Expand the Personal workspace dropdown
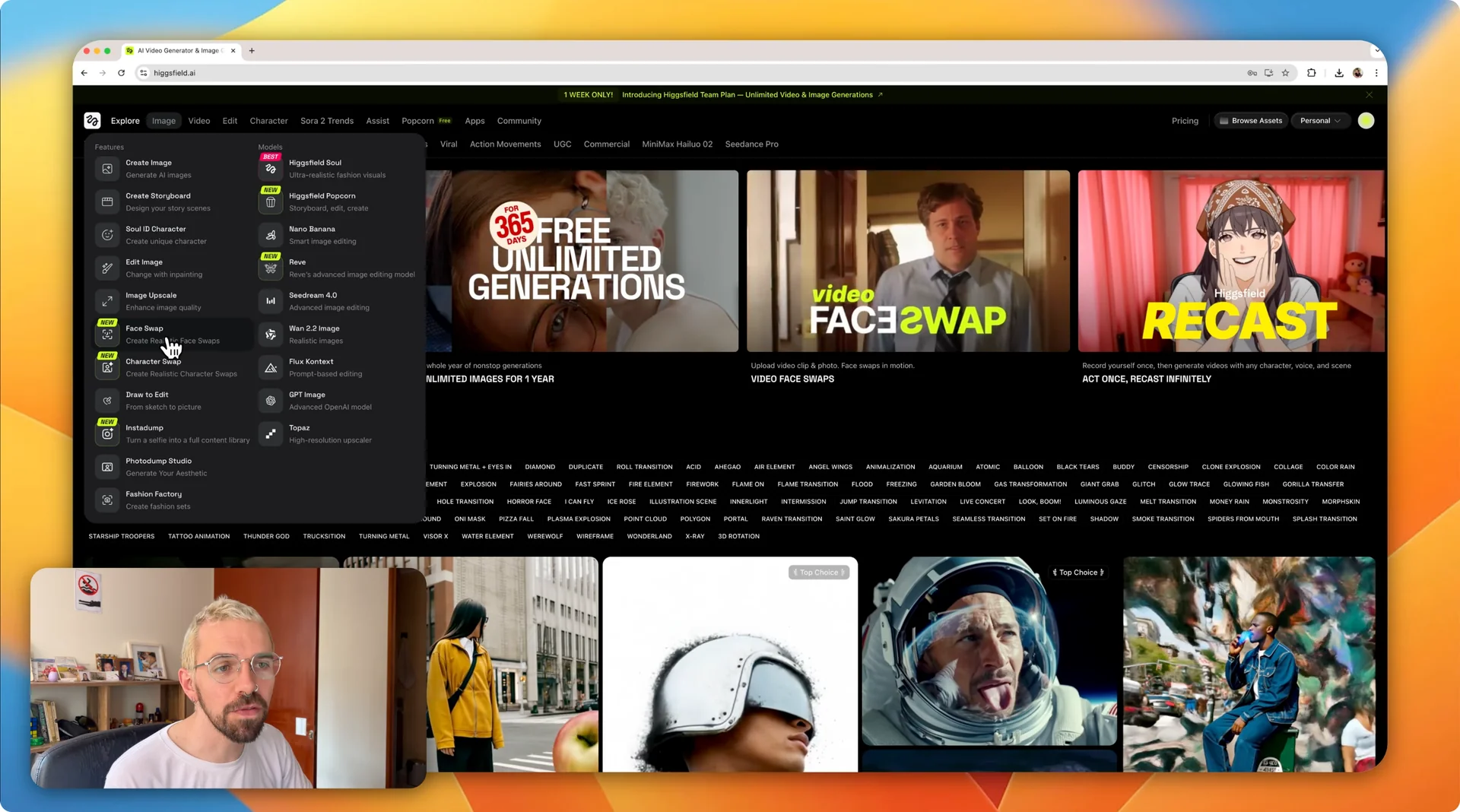This screenshot has width=1460, height=812. (x=1321, y=121)
